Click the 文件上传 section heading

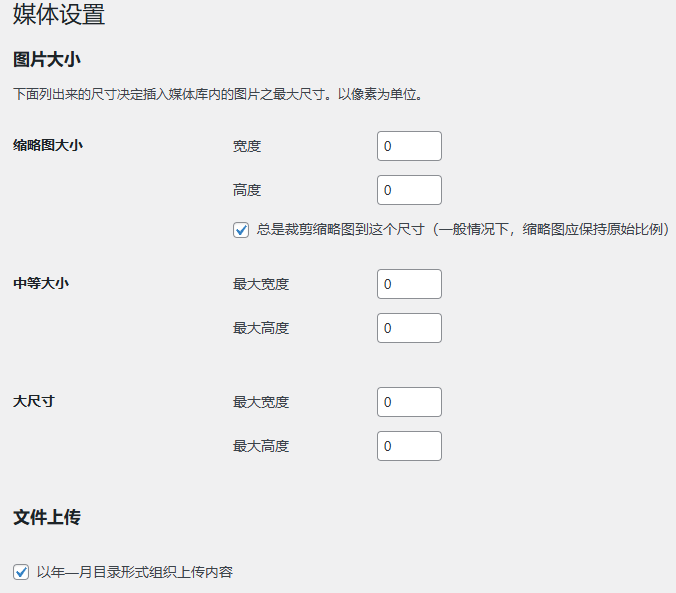click(x=46, y=517)
